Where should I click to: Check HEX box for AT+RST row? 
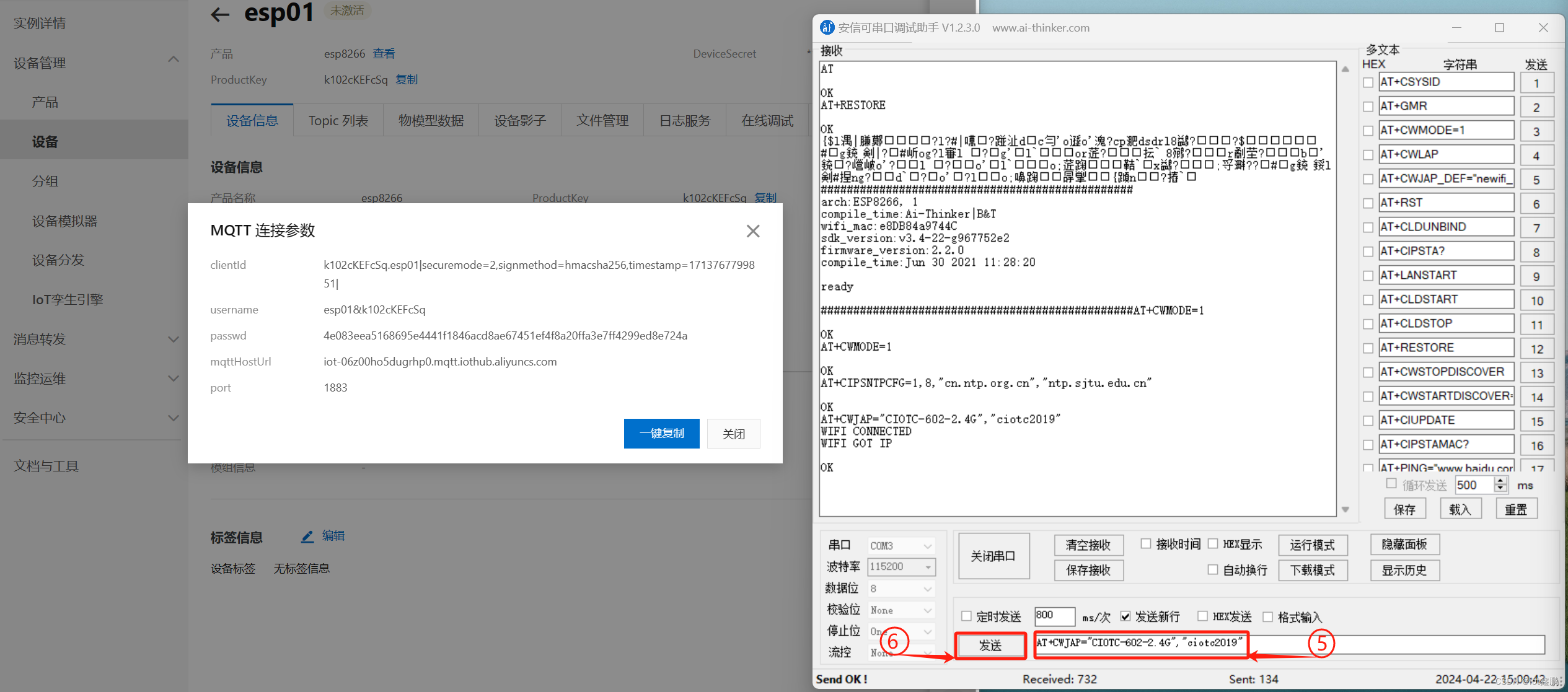click(x=1368, y=203)
